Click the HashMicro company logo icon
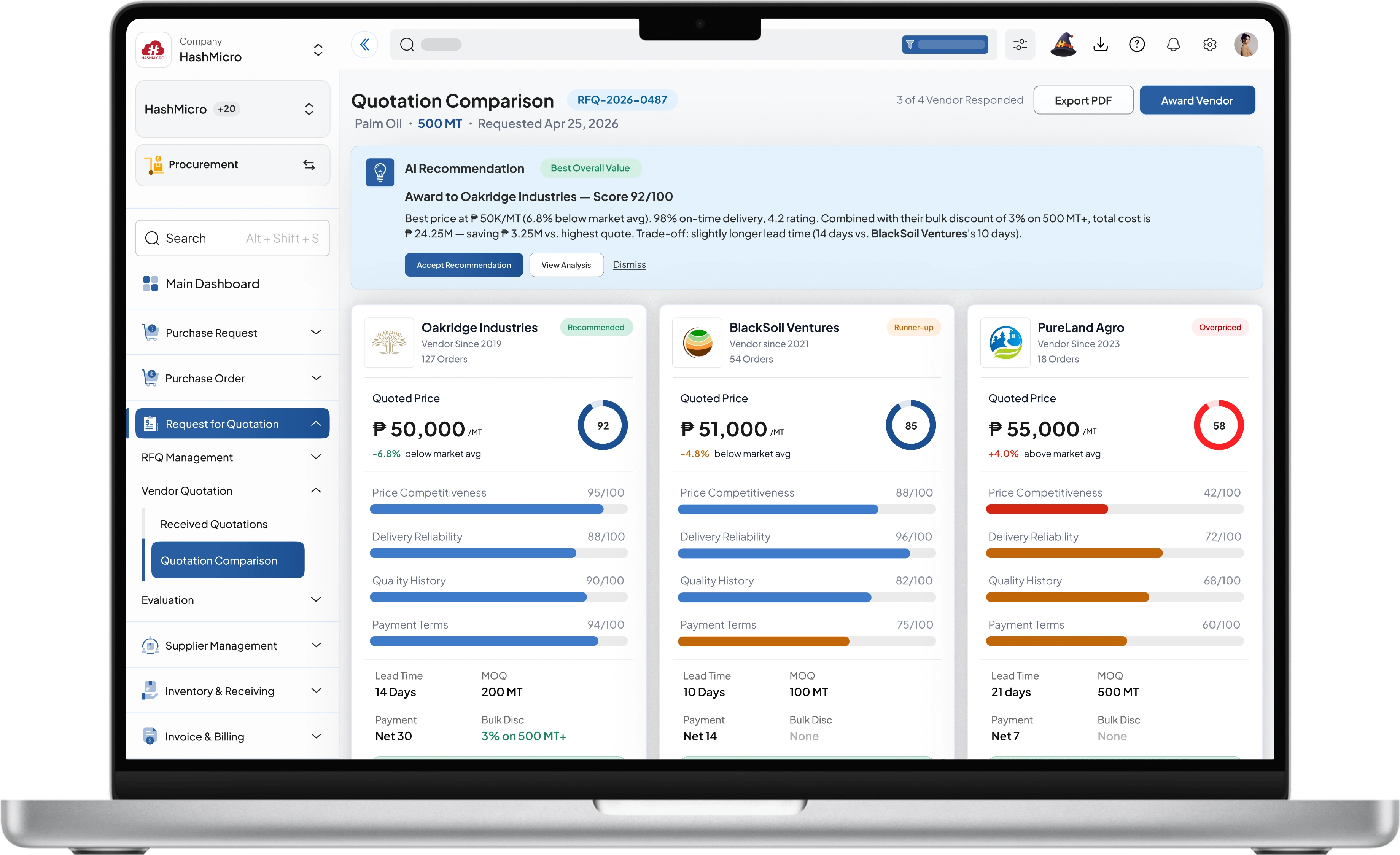The height and width of the screenshot is (855, 1400). click(153, 49)
